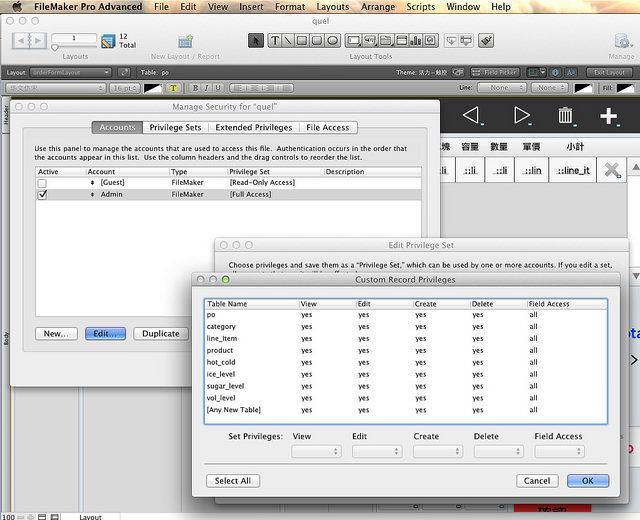This screenshot has height=520, width=640.
Task: Click the Part tool icon
Action: coord(466,40)
